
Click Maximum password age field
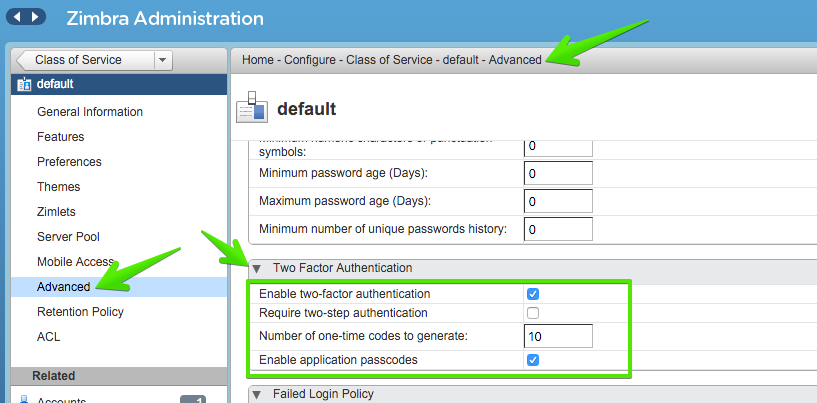pos(558,201)
